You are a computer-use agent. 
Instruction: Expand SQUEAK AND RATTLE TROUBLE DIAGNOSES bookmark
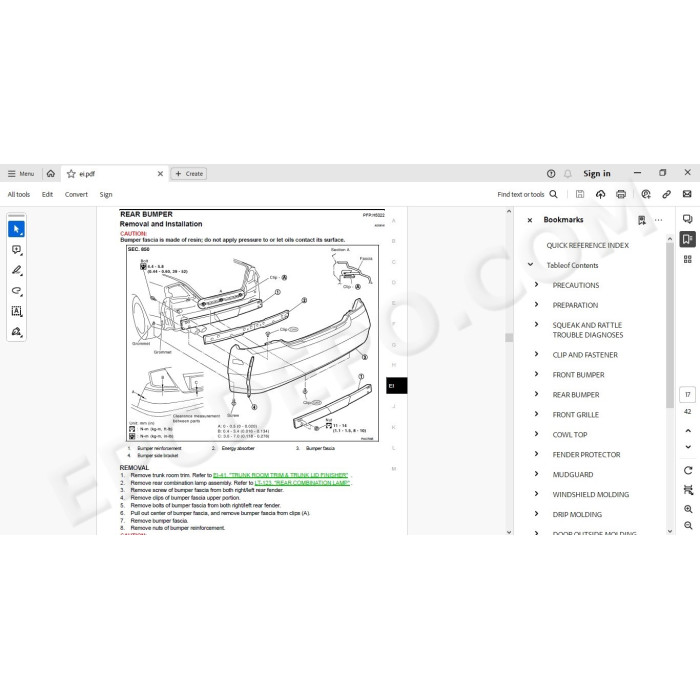click(x=537, y=324)
